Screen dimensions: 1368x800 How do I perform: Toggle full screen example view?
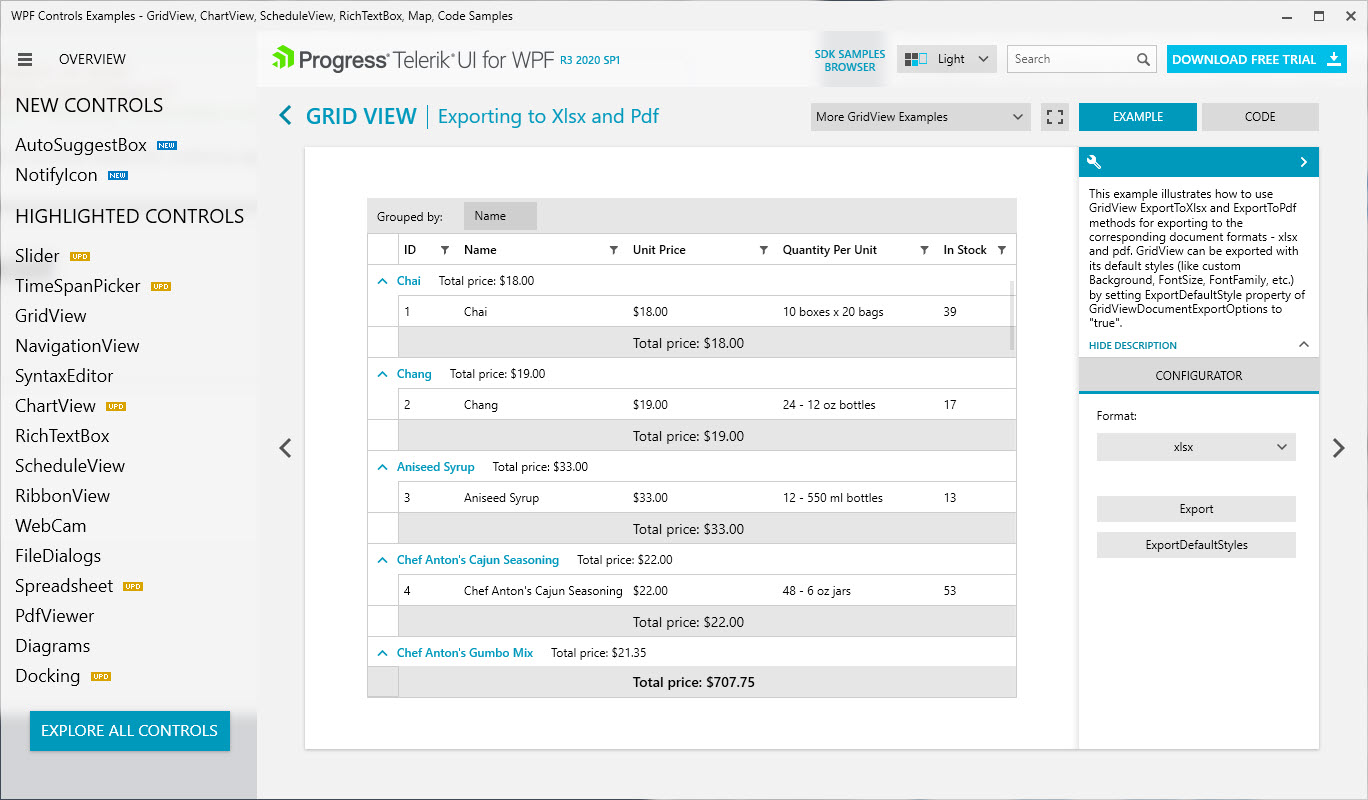(x=1054, y=117)
